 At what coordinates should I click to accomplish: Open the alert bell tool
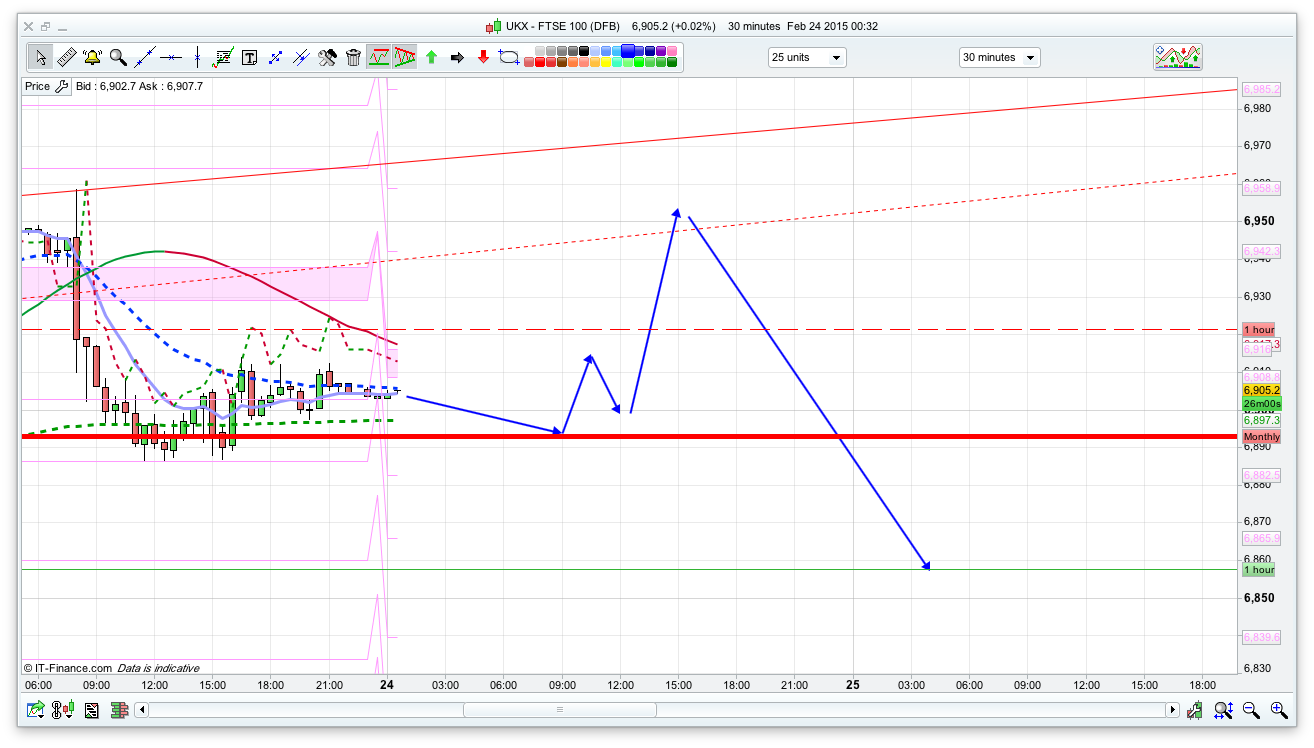(x=92, y=57)
